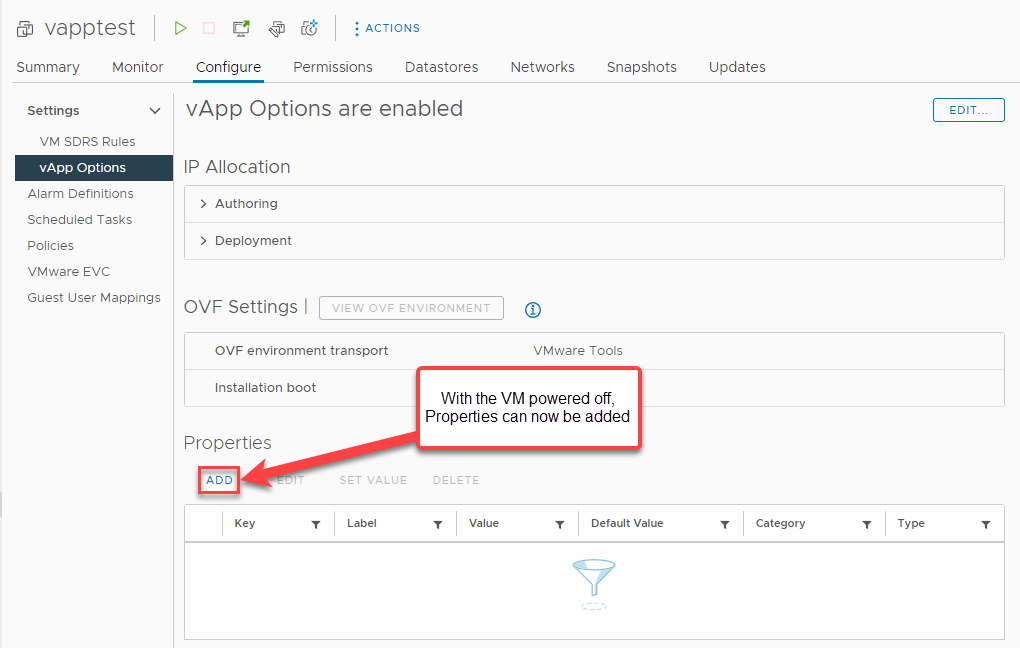Open the Permissions tab
This screenshot has height=648, width=1020.
332,67
